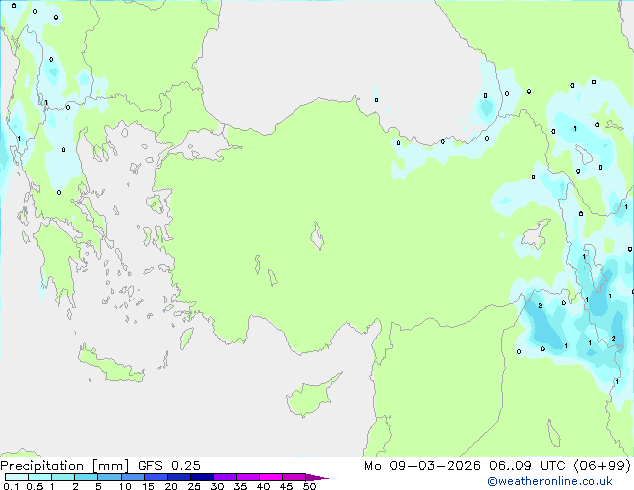Select the 15–20 mm blue legend swatch
This screenshot has width=634, height=490.
pos(155,477)
